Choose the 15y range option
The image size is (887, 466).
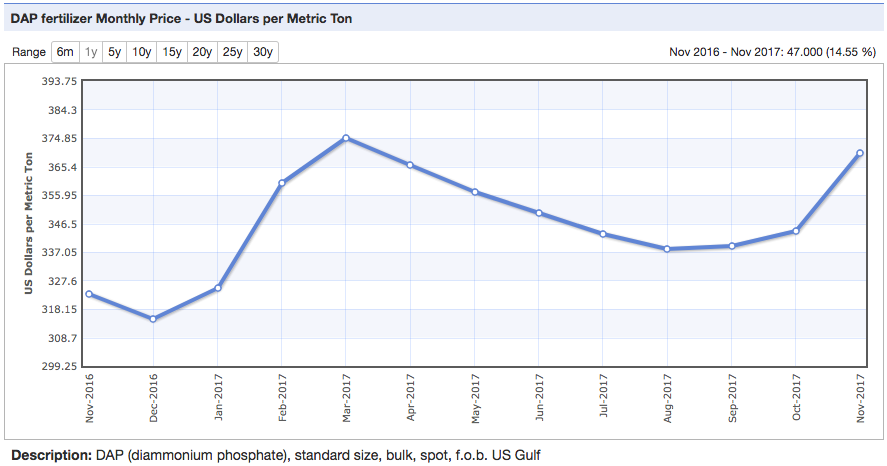point(172,52)
